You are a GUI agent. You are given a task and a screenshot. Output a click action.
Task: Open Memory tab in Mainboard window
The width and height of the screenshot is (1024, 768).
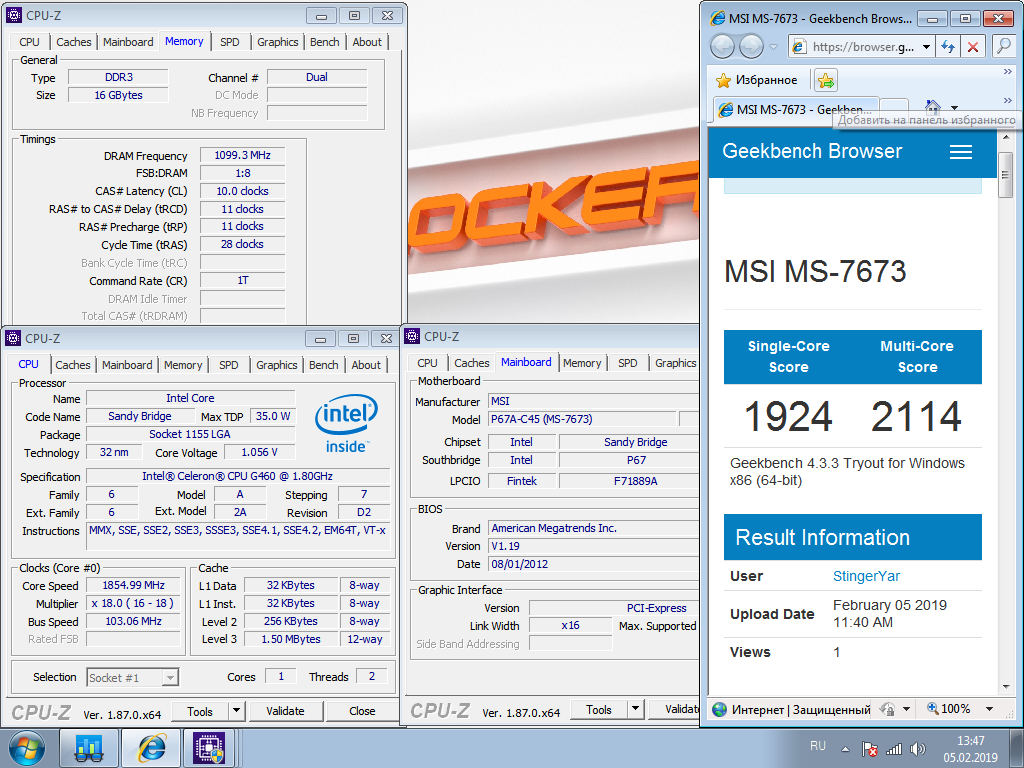point(582,363)
